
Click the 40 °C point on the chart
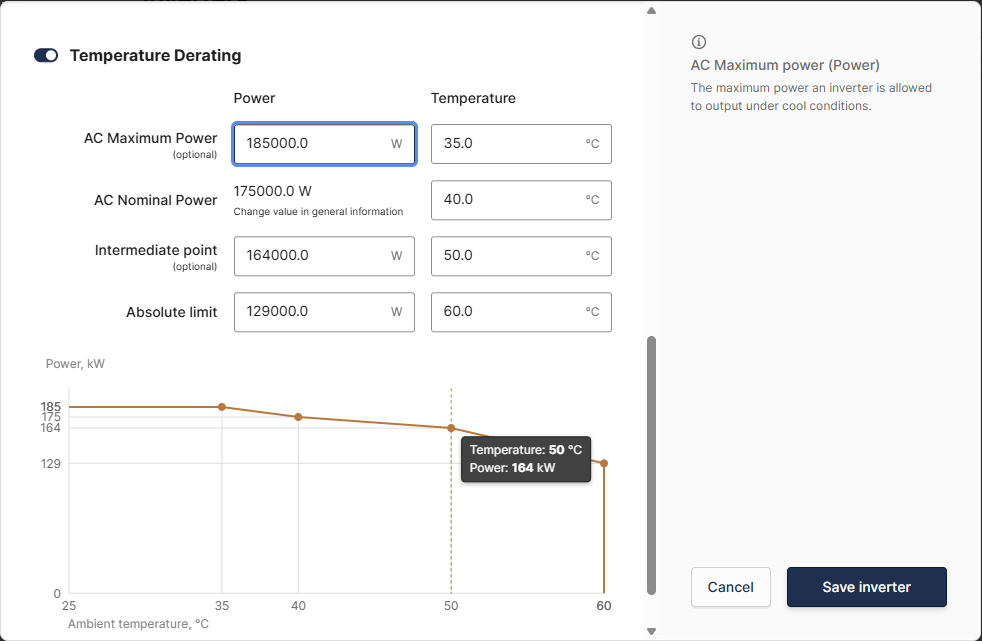[298, 417]
